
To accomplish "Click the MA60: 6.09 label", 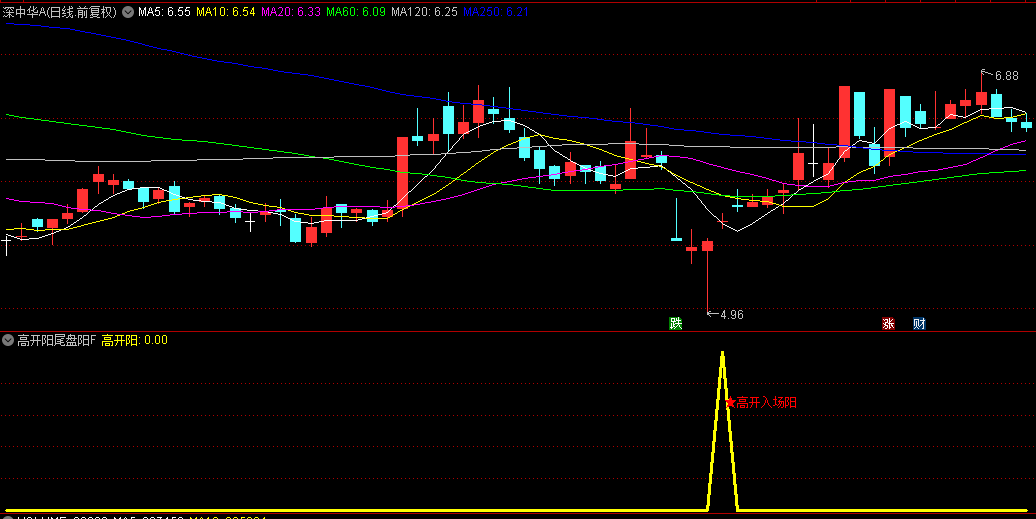I will (x=355, y=12).
